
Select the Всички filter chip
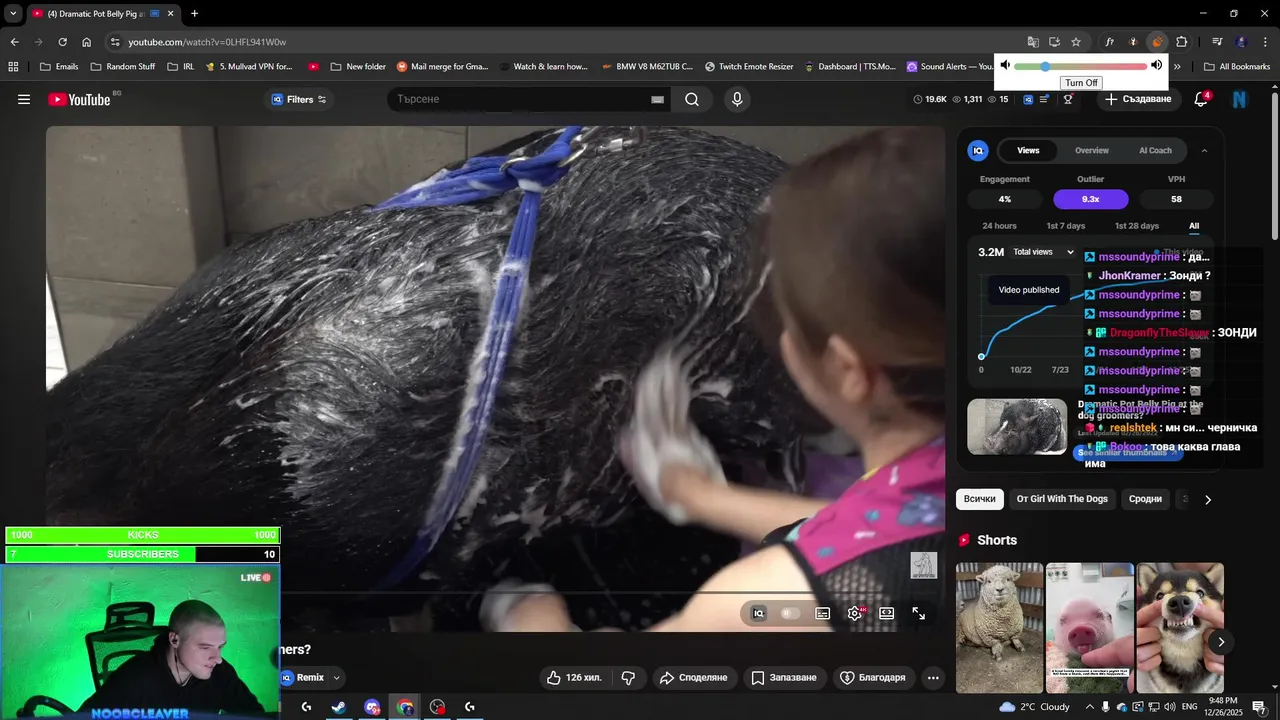[979, 499]
